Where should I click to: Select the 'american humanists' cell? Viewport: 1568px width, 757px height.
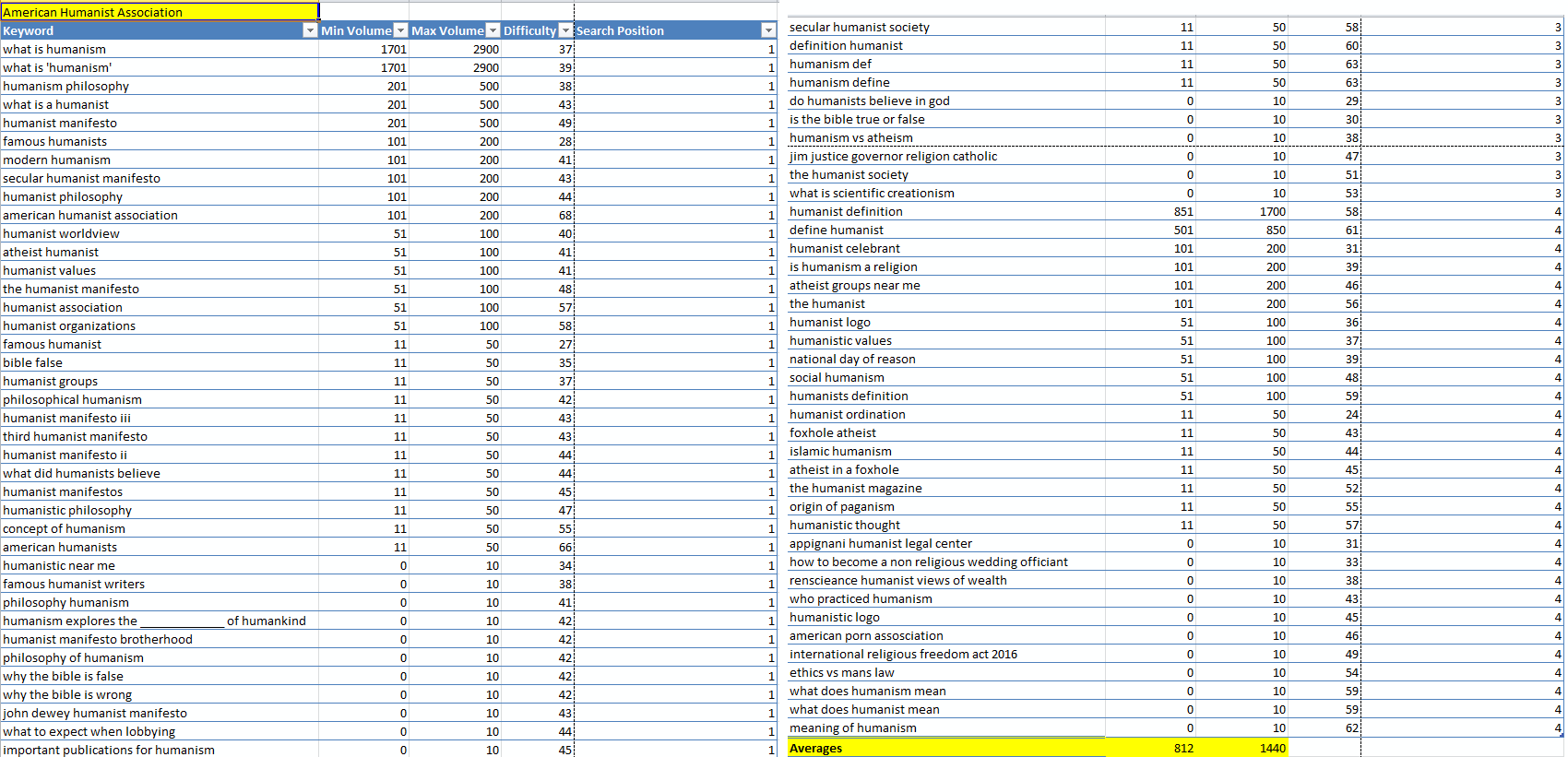click(160, 547)
